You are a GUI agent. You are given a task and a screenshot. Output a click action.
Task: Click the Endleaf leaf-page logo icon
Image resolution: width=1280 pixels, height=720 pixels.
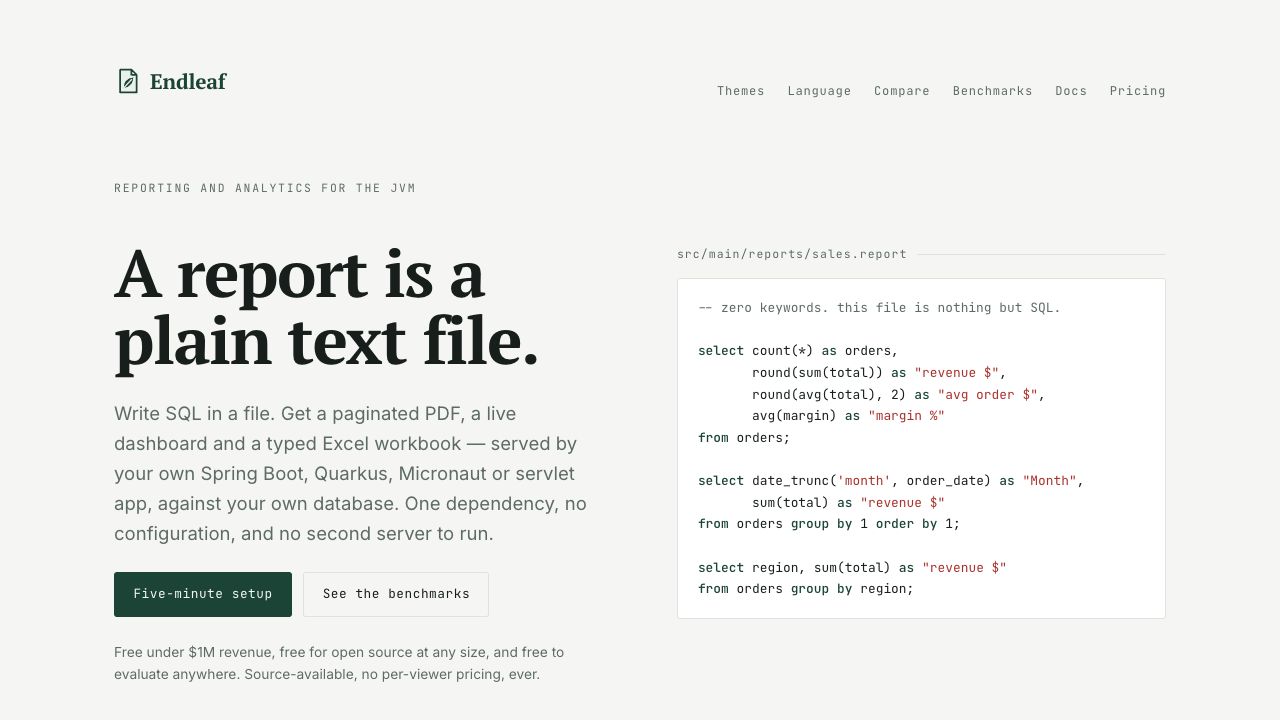pyautogui.click(x=128, y=81)
